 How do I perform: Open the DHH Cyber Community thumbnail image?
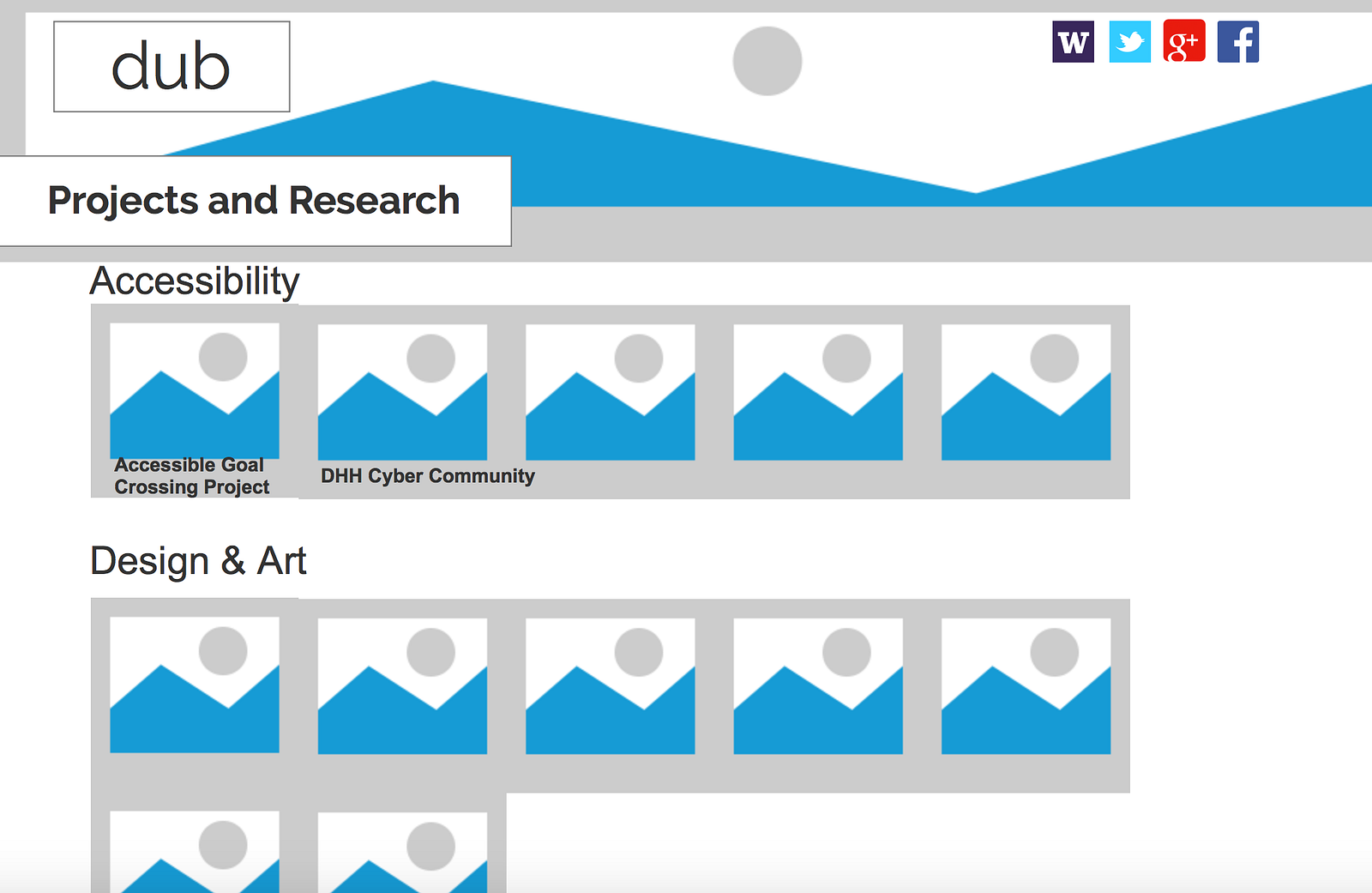coord(402,392)
